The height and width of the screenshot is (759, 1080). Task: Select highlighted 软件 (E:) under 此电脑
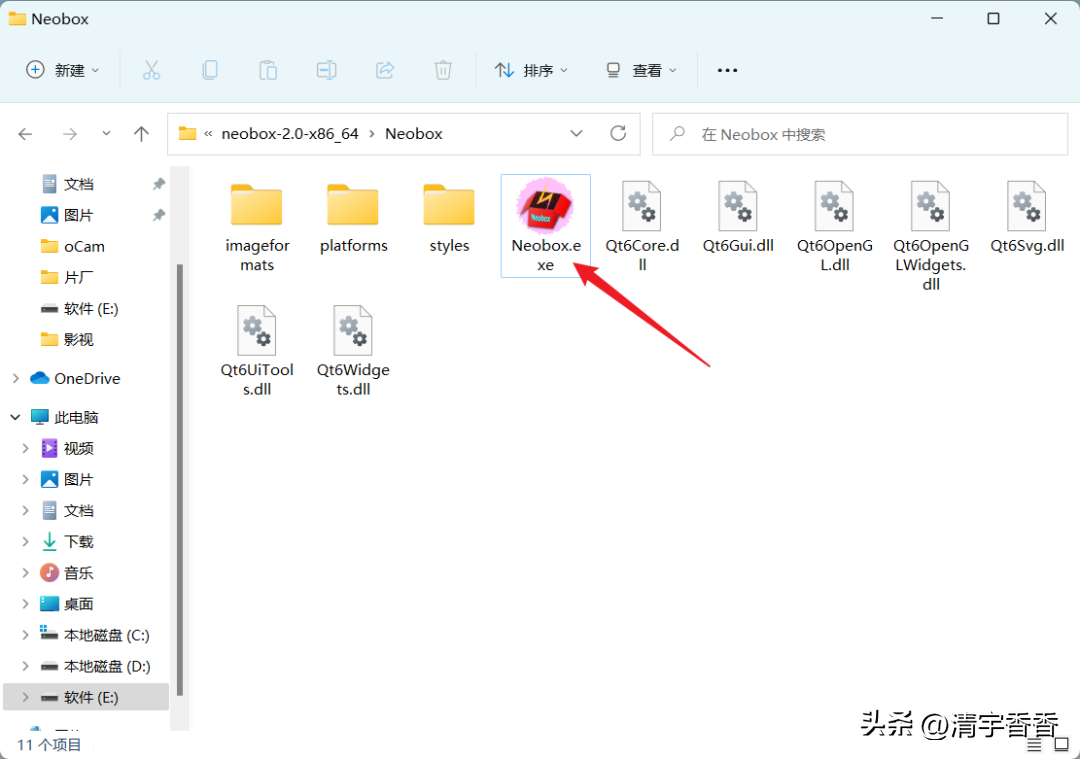[x=86, y=697]
